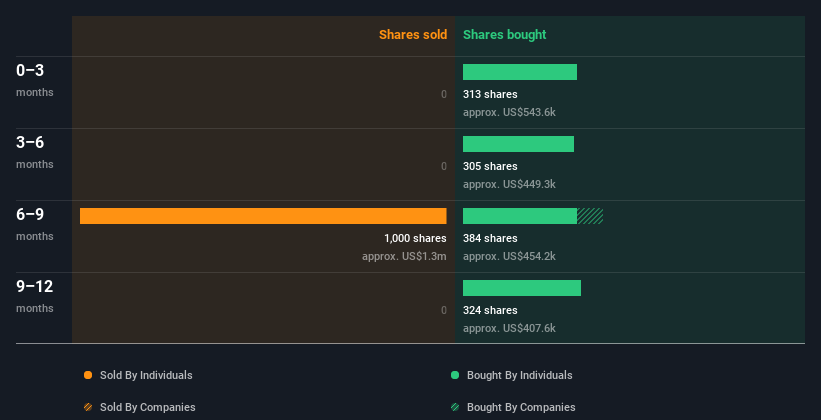
Task: Select the 0–3 months row label
Action: pyautogui.click(x=35, y=80)
